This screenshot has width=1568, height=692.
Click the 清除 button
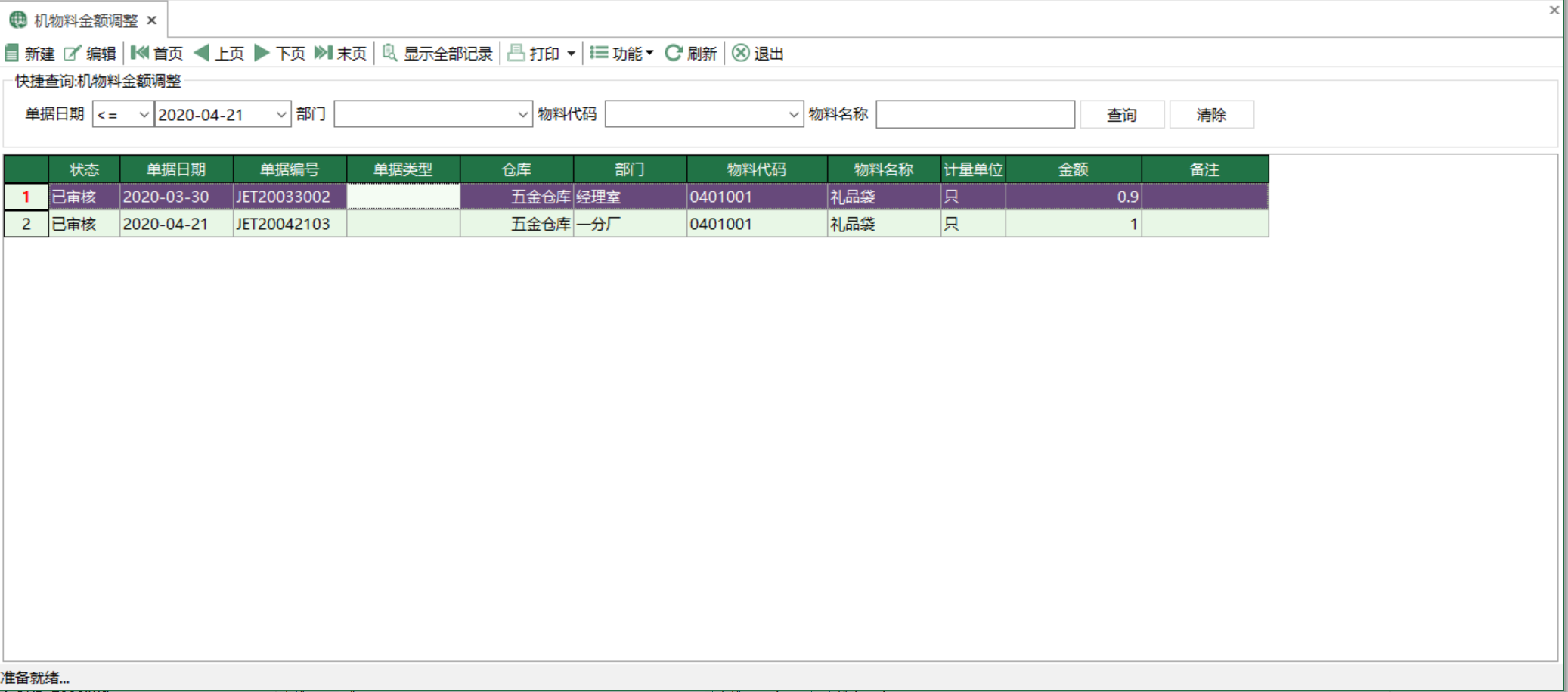1212,115
